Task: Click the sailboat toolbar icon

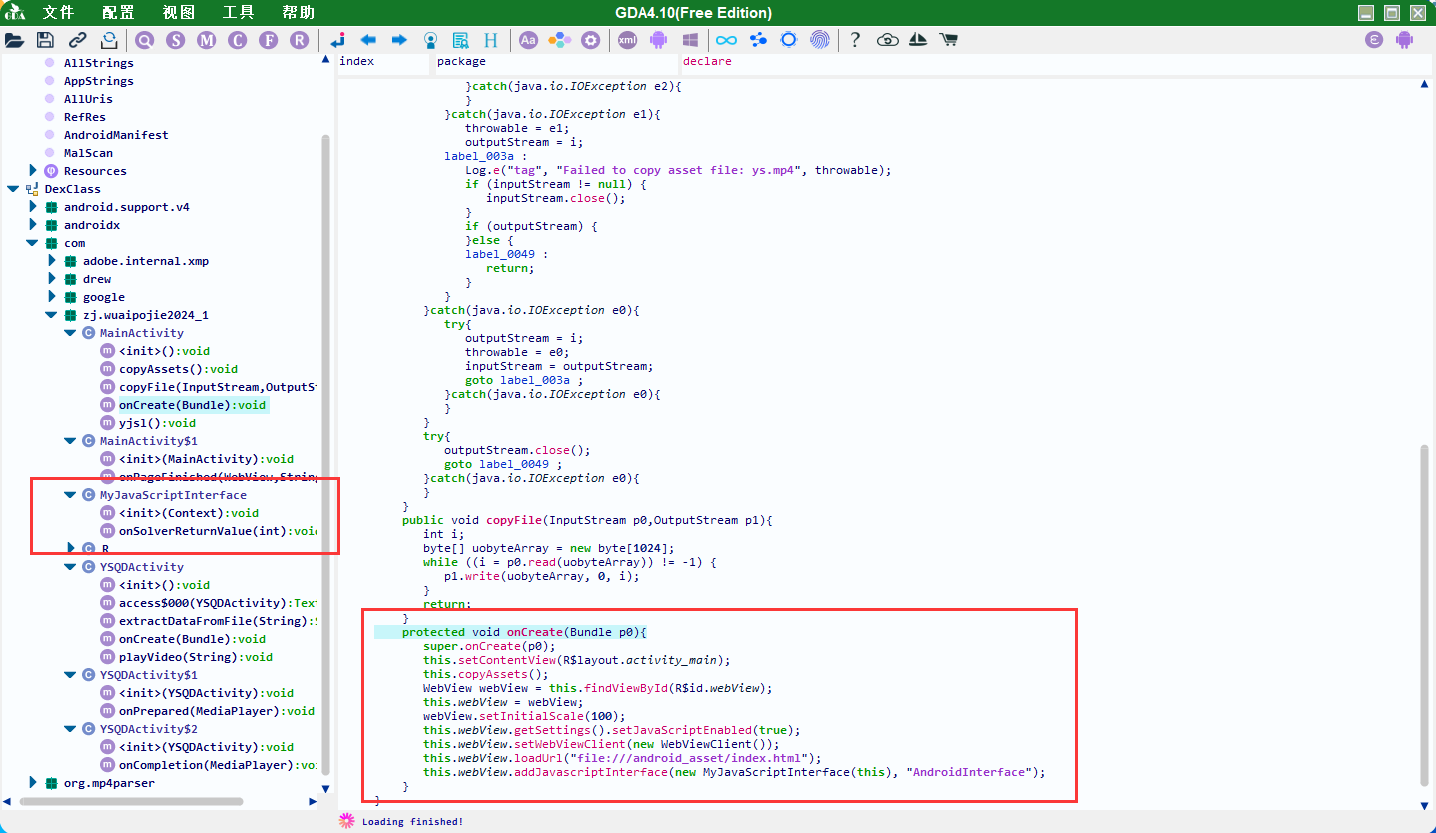Action: [918, 40]
